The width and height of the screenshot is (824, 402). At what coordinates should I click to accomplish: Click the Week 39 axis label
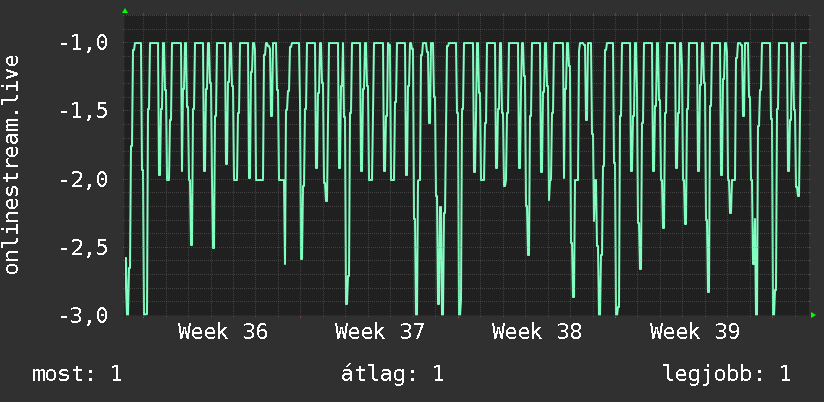695,332
